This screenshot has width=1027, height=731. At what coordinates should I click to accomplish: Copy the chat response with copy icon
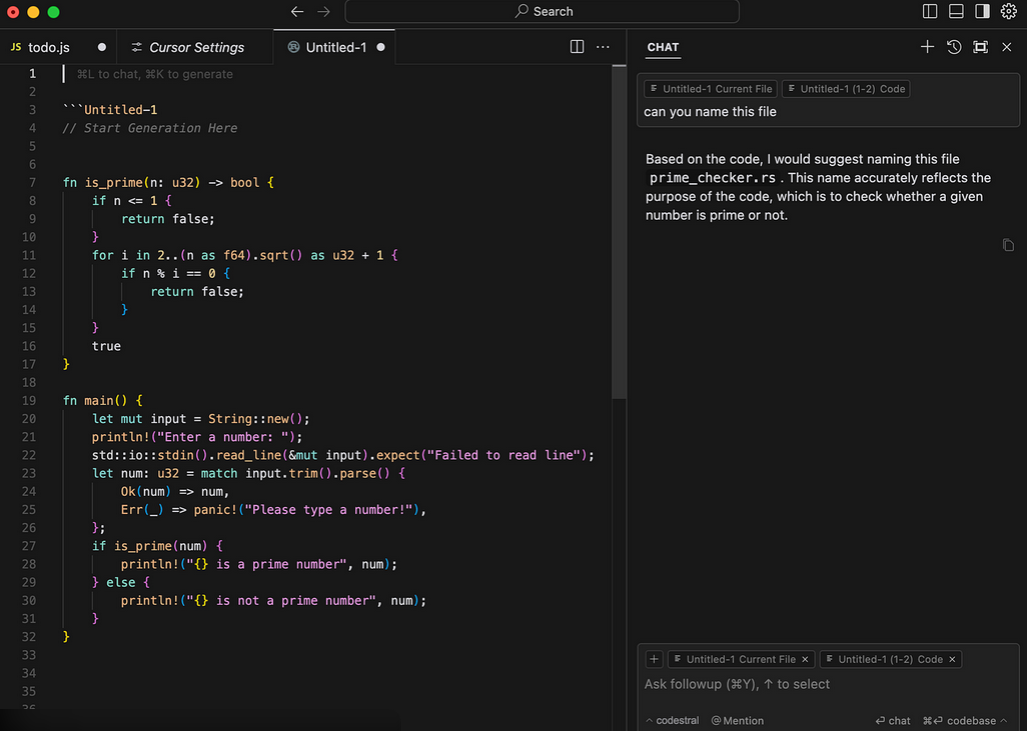click(1009, 245)
